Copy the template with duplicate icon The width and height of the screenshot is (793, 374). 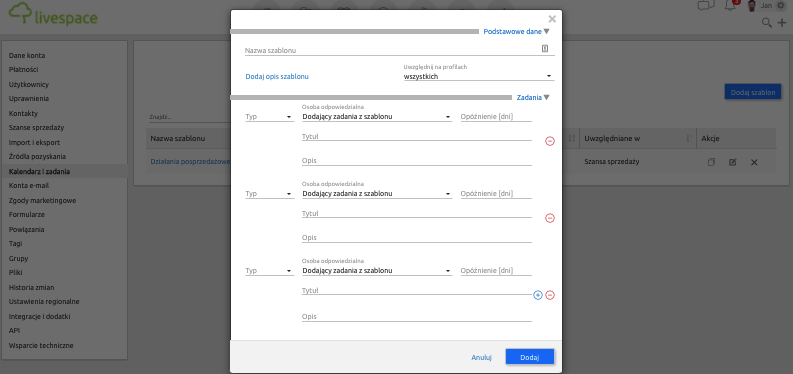click(711, 162)
